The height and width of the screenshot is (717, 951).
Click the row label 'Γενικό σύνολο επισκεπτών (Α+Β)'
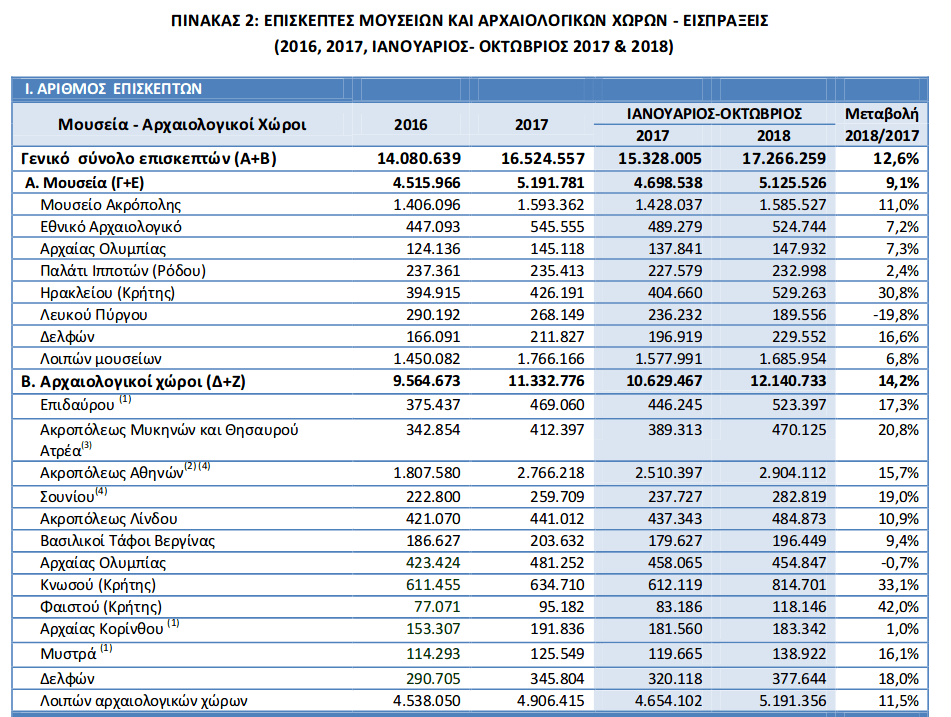[149, 159]
